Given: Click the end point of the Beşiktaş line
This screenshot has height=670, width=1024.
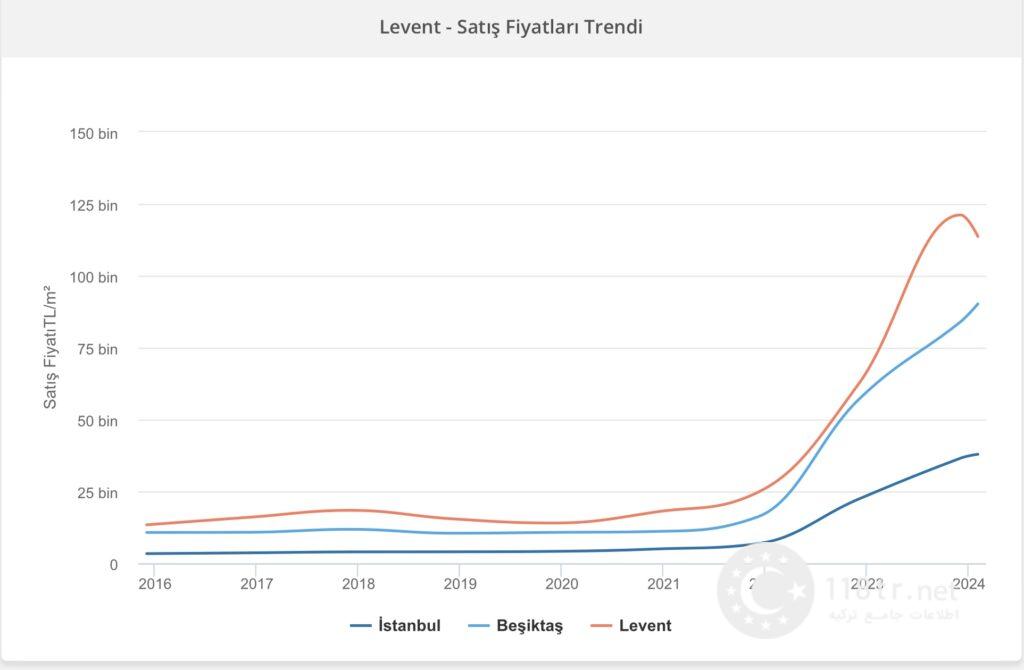Looking at the screenshot, I should pos(977,303).
